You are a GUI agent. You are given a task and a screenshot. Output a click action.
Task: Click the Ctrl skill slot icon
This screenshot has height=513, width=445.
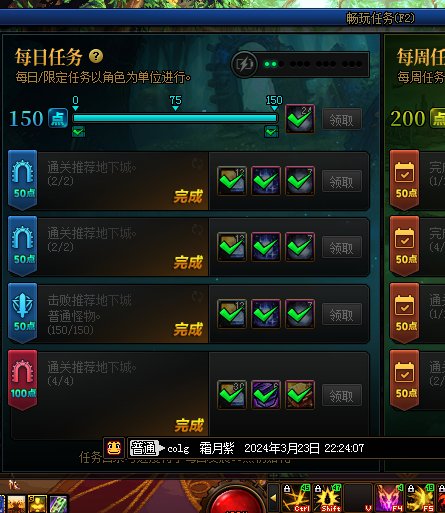point(296,498)
